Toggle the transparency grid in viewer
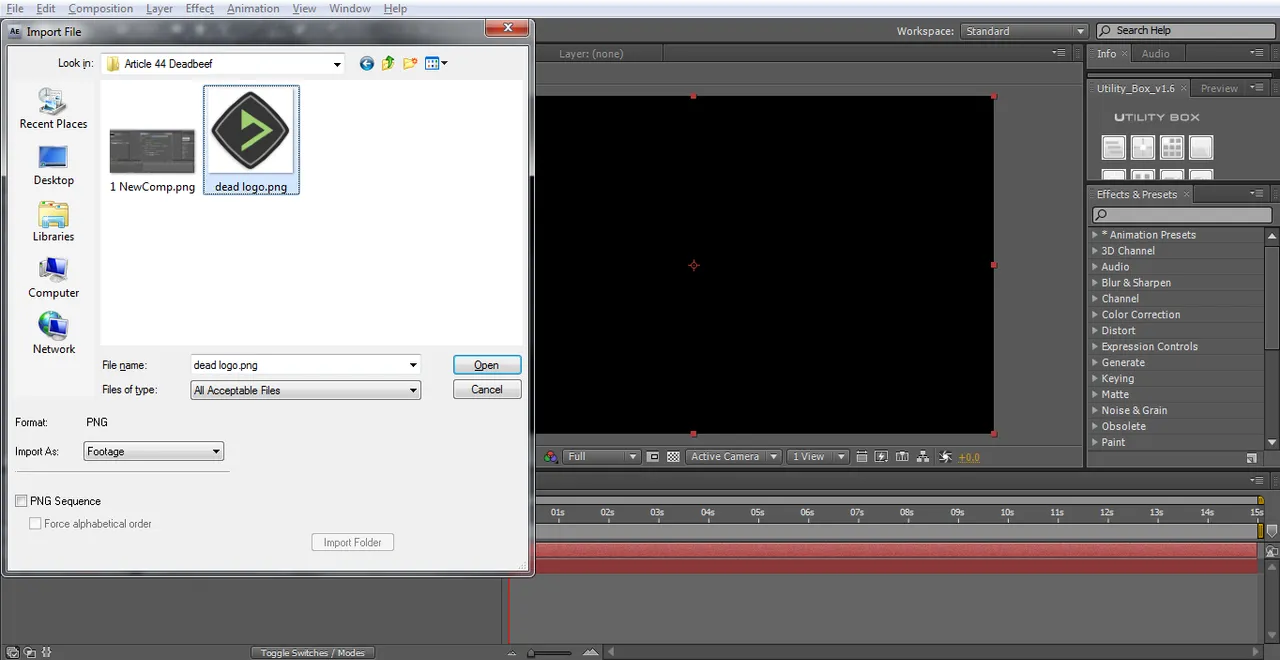This screenshot has height=660, width=1280. tap(673, 457)
